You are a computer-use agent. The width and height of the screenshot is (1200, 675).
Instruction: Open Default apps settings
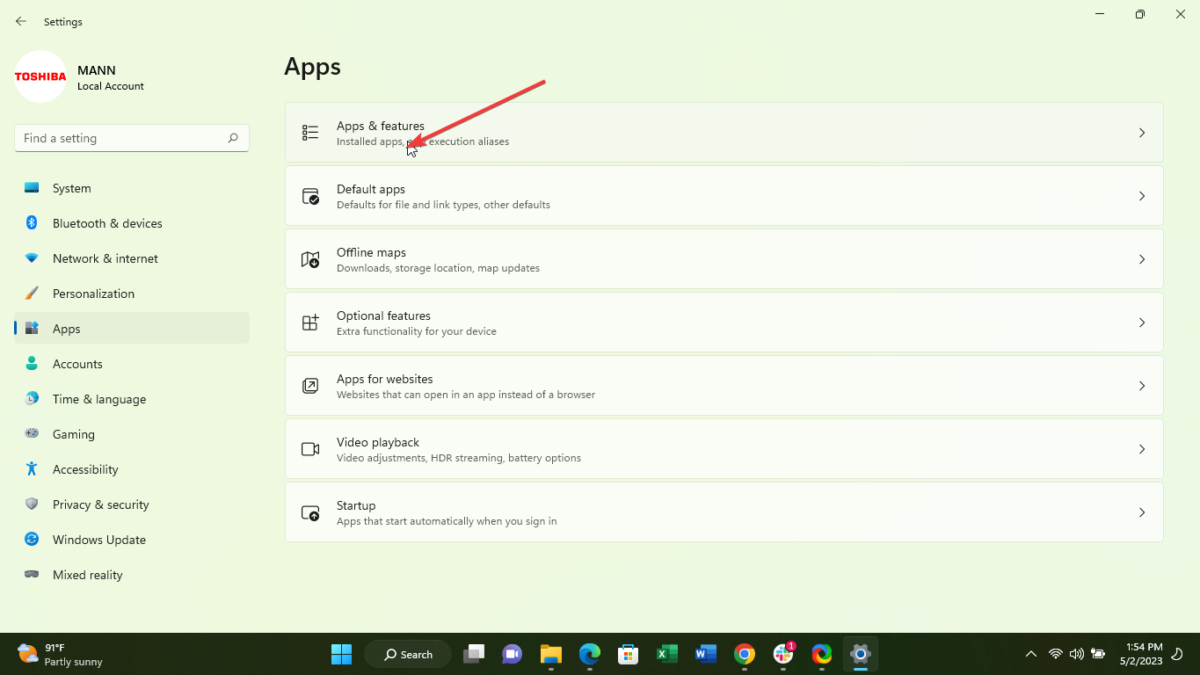(x=724, y=196)
